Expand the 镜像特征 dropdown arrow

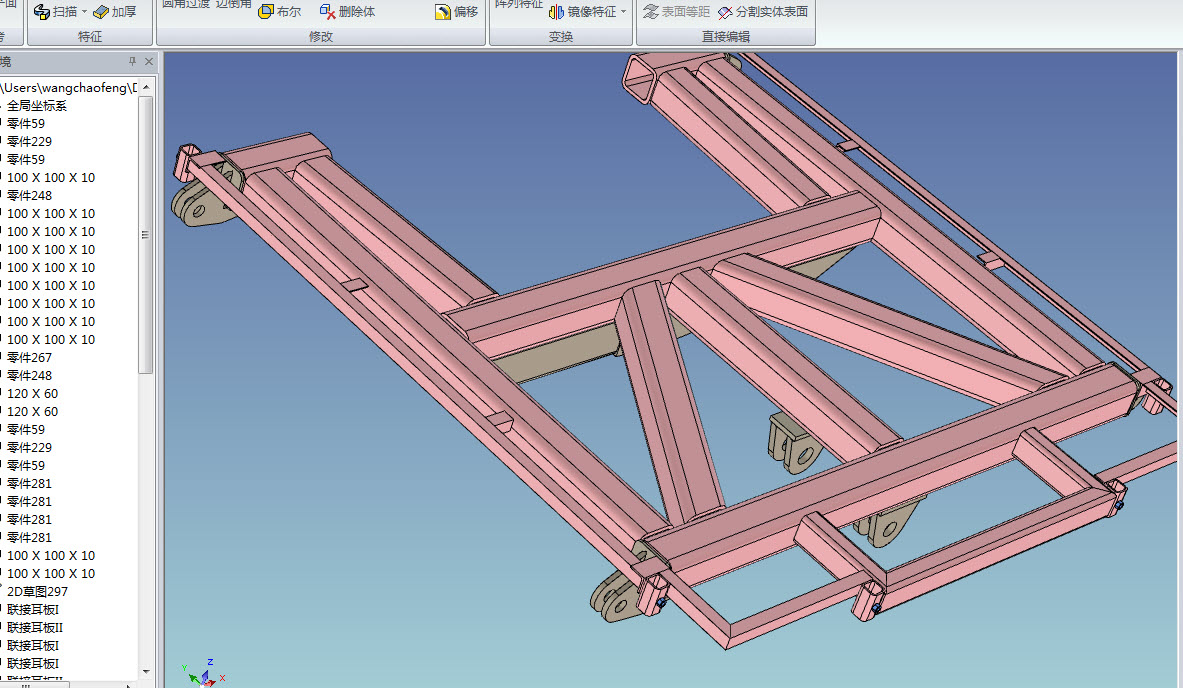tap(624, 12)
